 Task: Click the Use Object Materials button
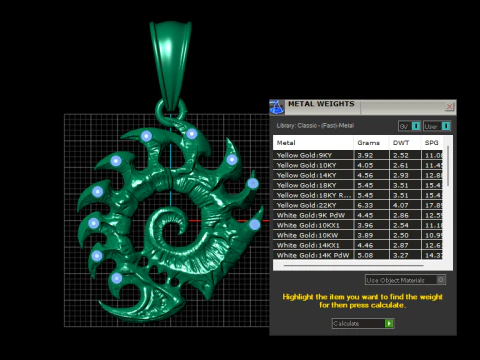[x=405, y=280]
